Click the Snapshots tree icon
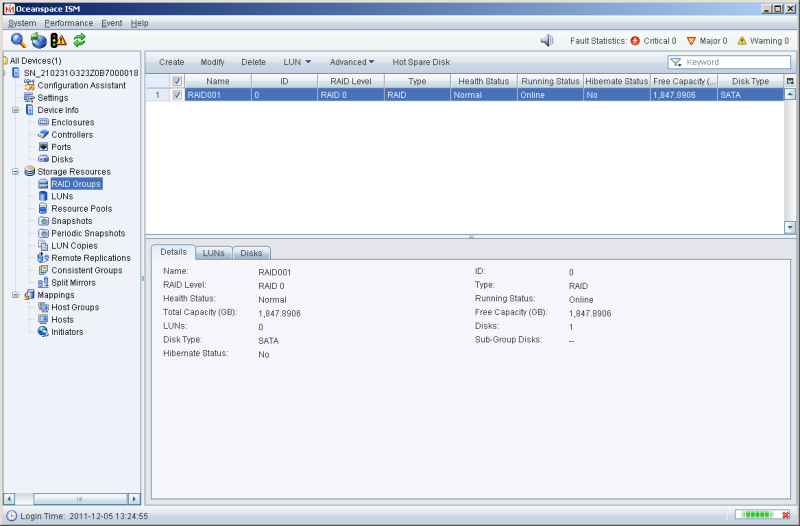 (43, 221)
